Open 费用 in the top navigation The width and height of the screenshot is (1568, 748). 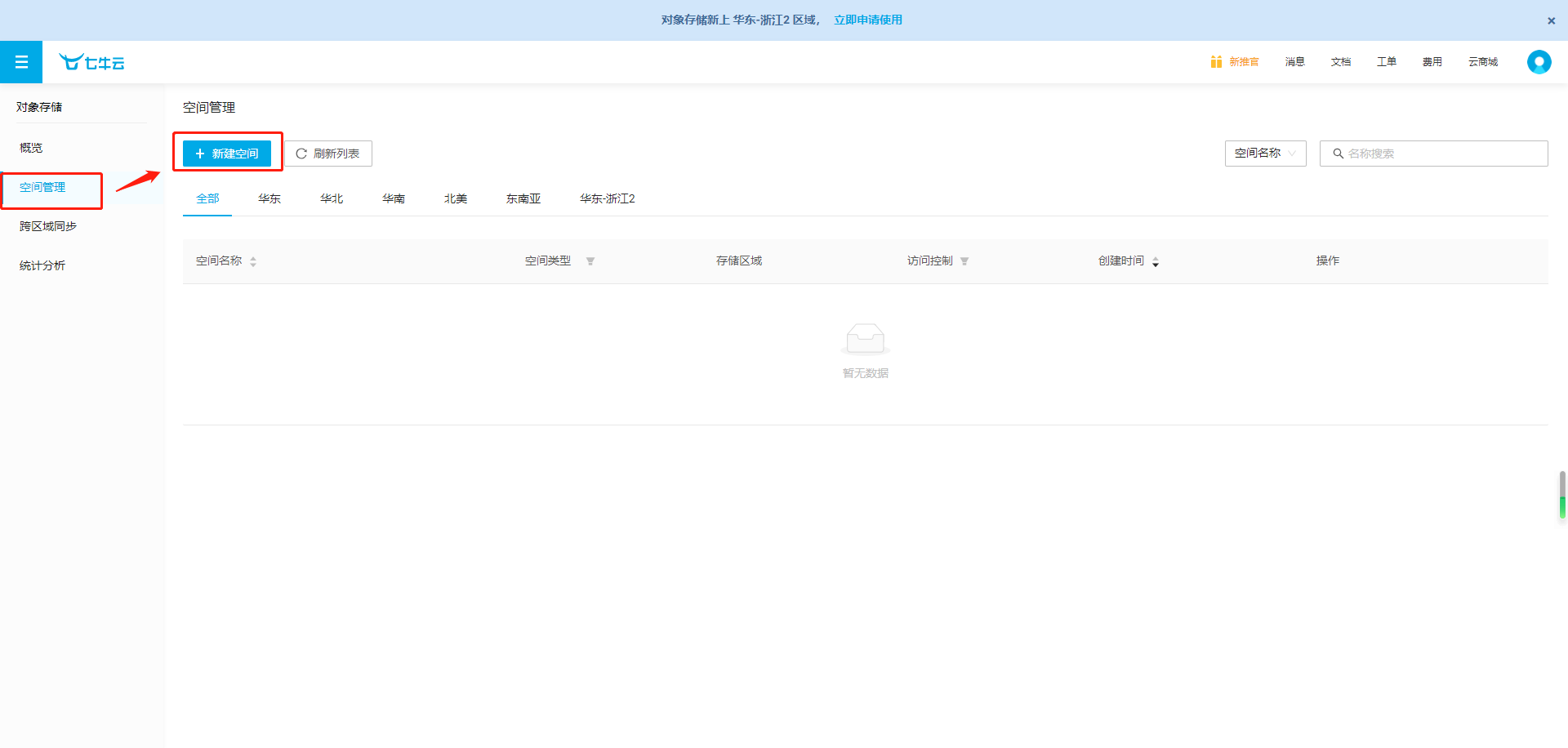pyautogui.click(x=1432, y=62)
